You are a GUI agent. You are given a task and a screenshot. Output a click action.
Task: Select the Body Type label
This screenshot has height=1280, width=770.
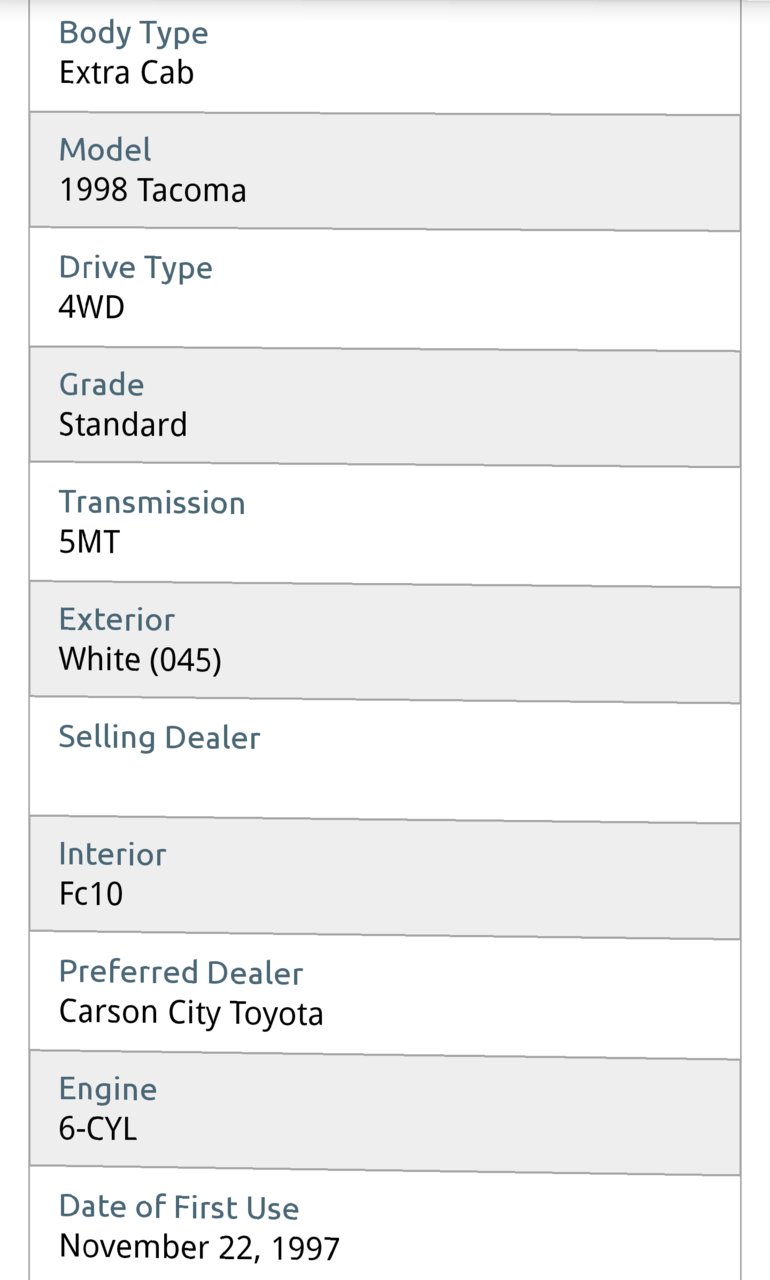133,33
